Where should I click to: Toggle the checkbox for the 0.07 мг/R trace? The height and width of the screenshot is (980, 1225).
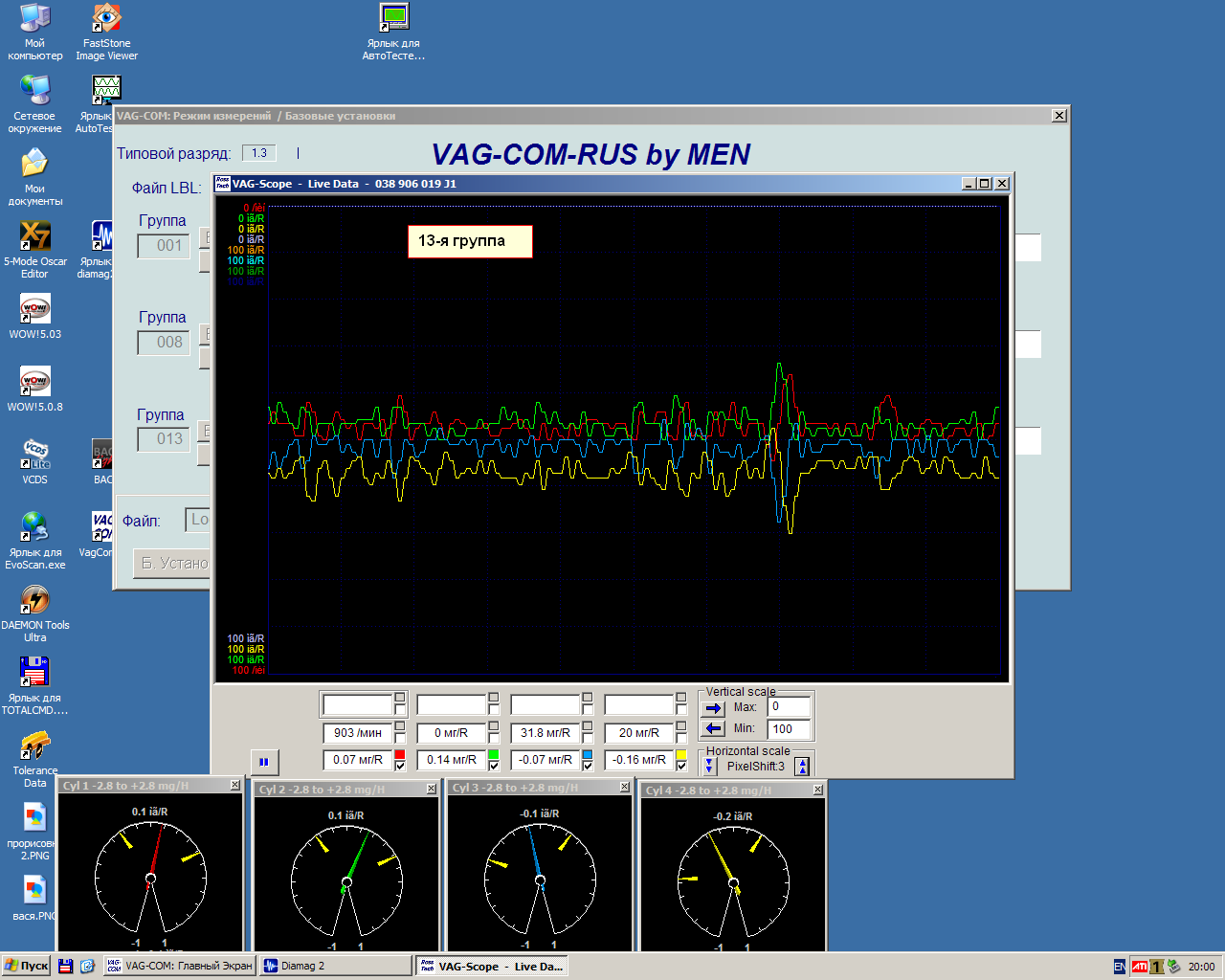click(400, 767)
